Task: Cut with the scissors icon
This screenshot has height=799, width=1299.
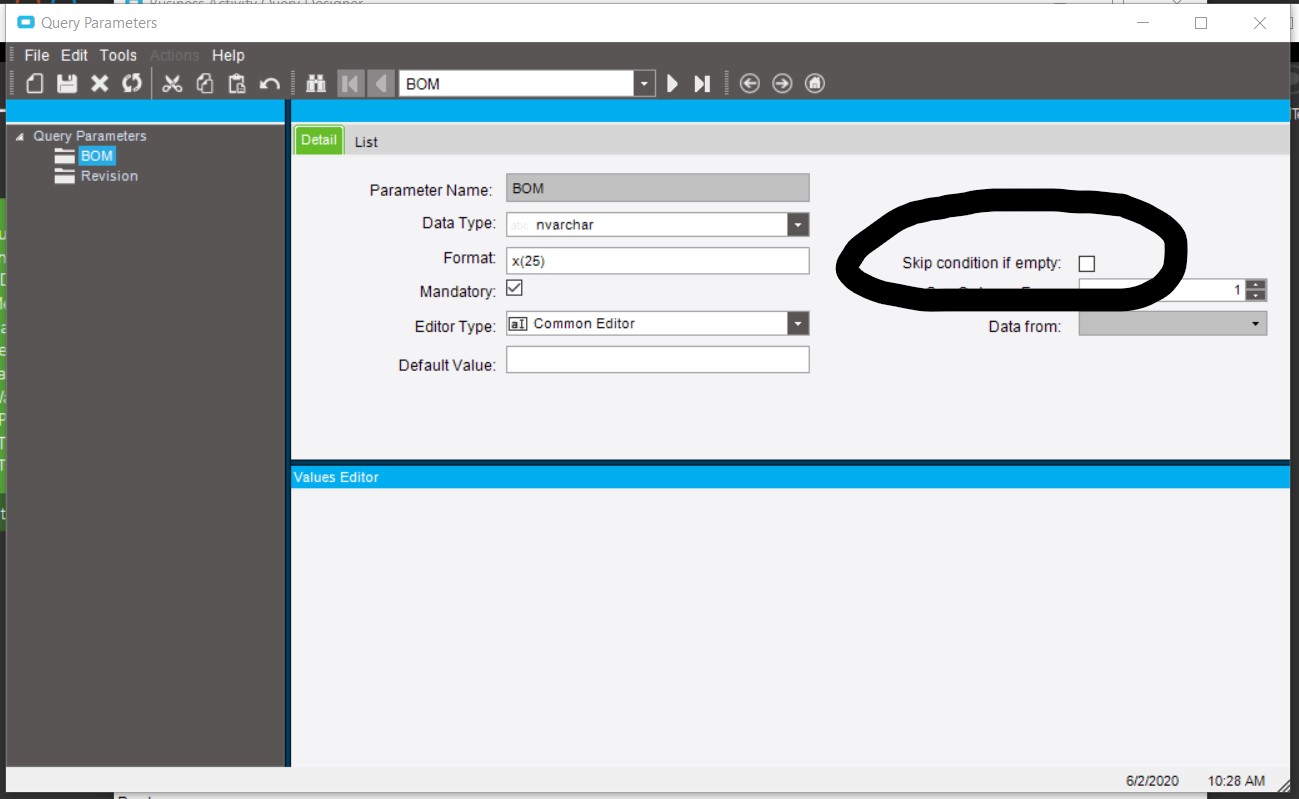Action: point(172,84)
